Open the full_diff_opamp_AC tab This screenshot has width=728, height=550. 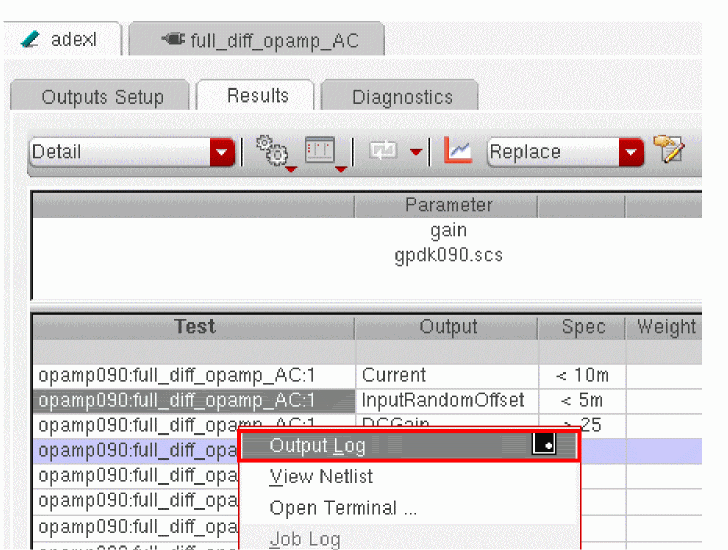coord(257,40)
